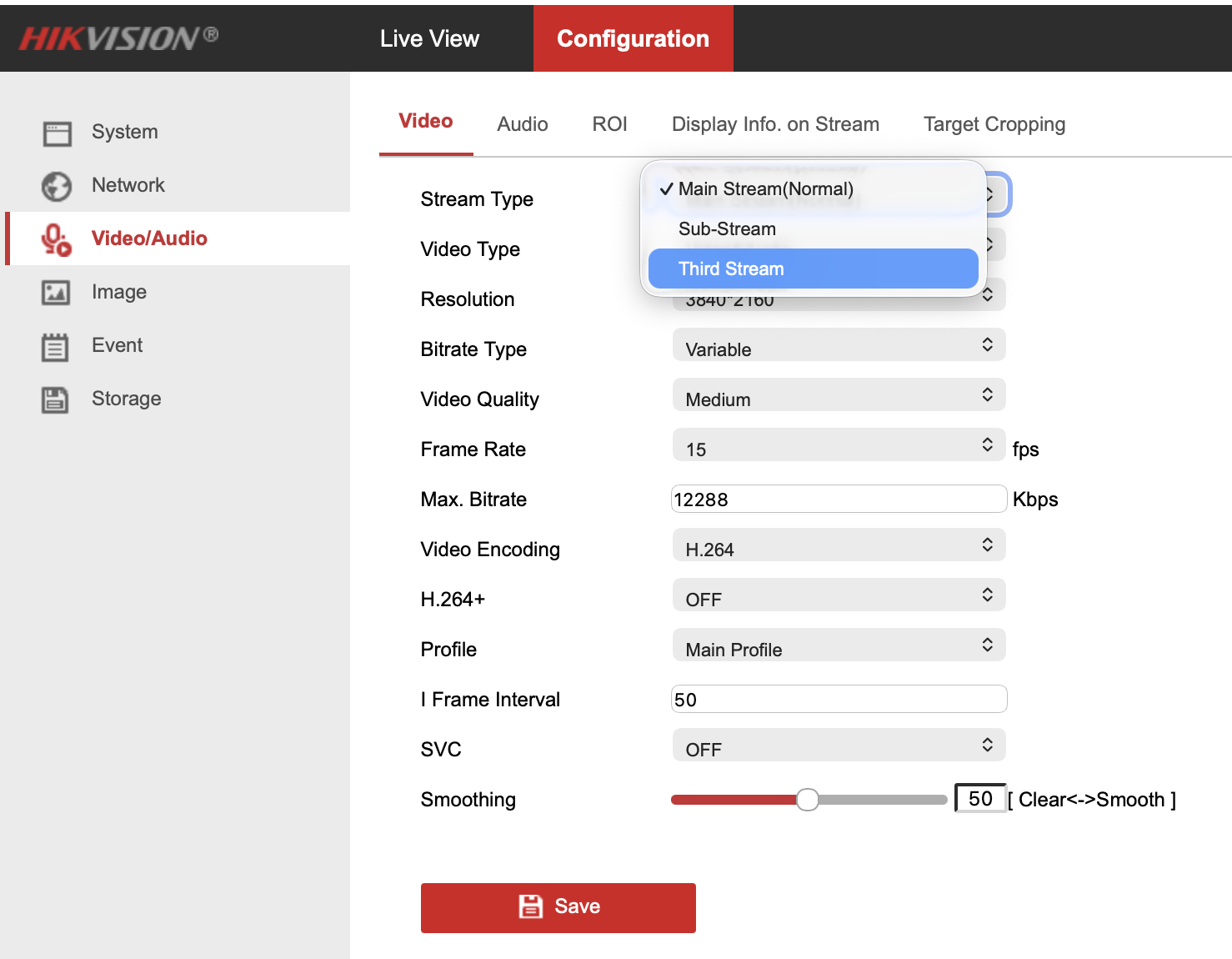Click the Hikvision logo
Viewport: 1232px width, 959px height.
coord(118,38)
